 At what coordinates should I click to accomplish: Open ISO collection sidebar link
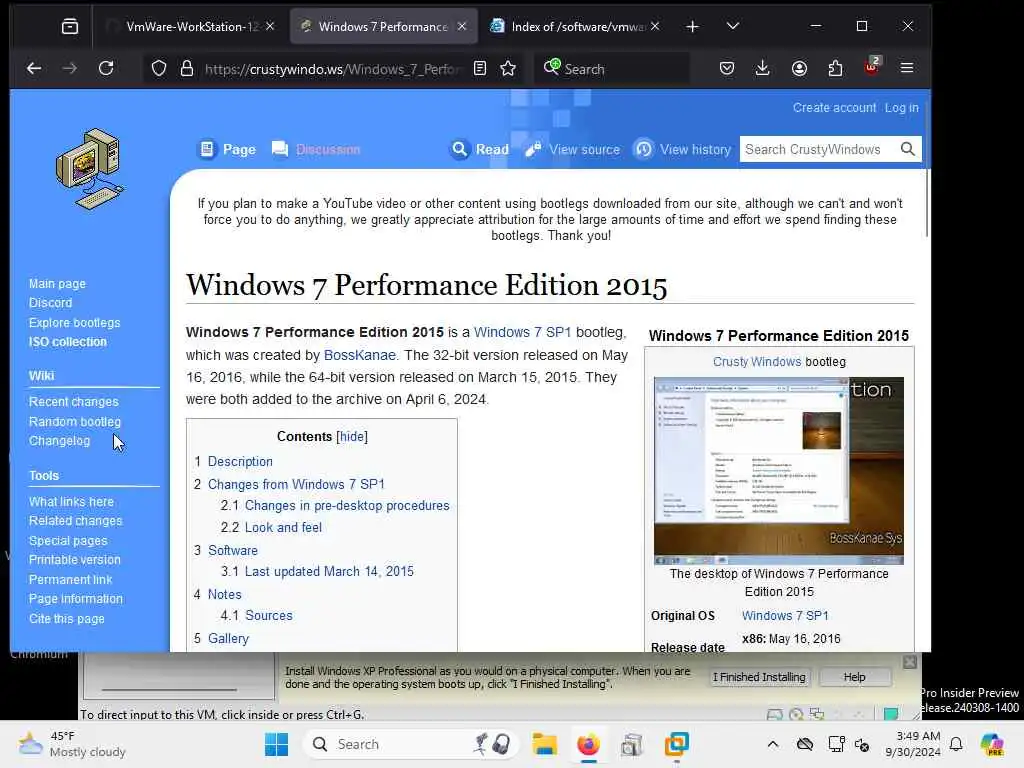coord(67,342)
